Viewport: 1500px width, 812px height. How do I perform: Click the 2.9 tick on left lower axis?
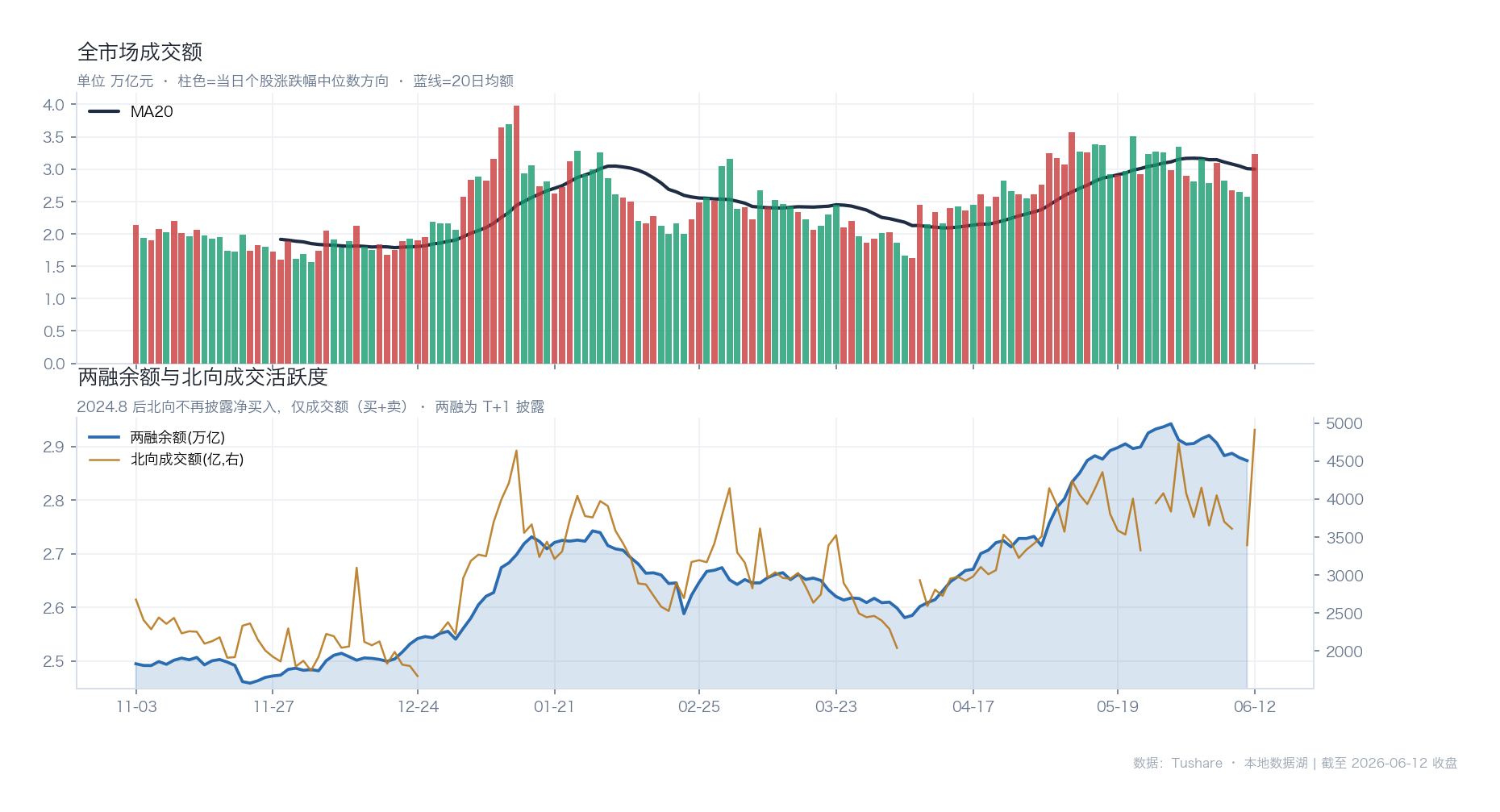tap(54, 447)
